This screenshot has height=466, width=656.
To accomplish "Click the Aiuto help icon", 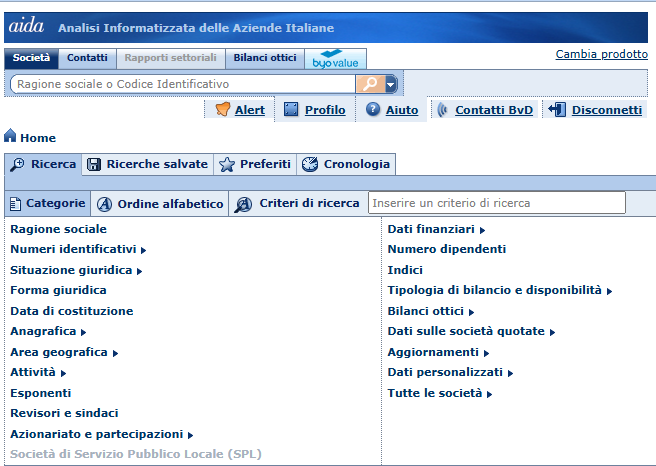I will 372,110.
